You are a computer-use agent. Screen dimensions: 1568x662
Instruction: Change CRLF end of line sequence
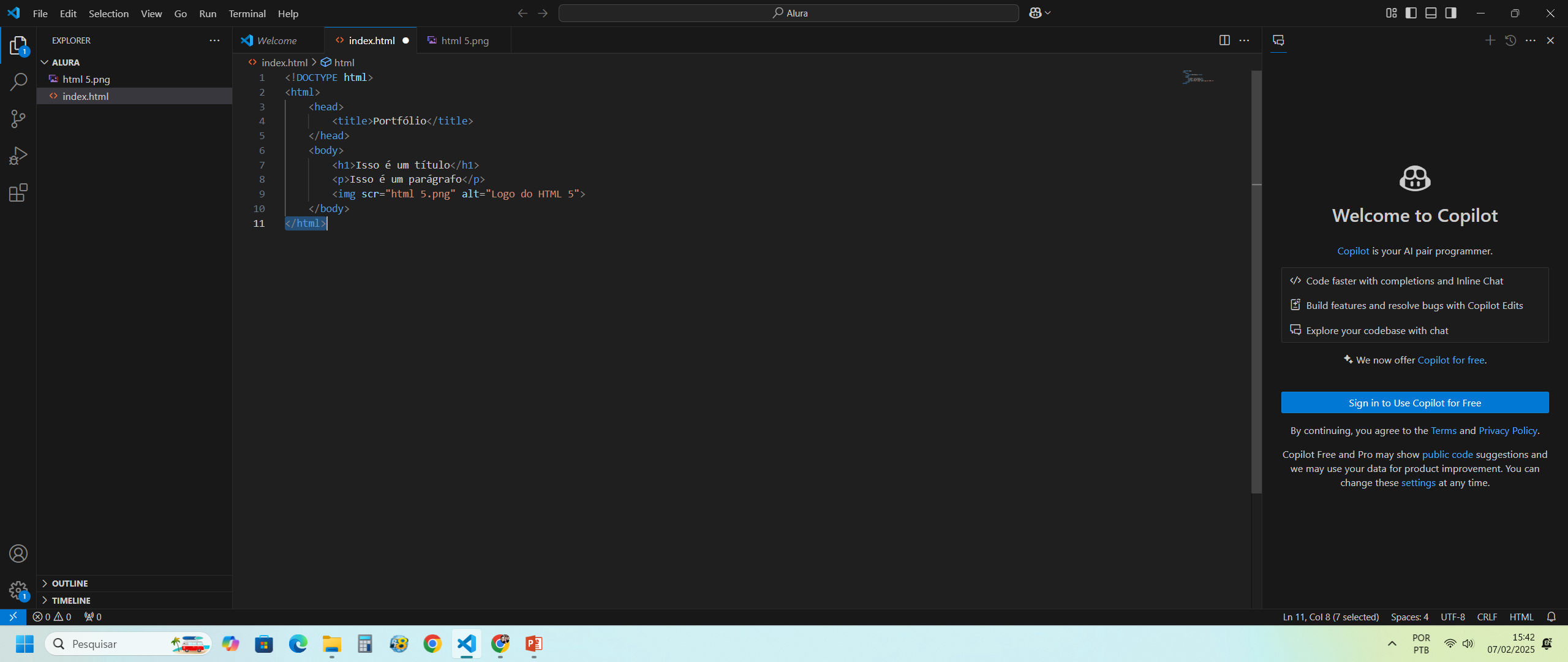[x=1487, y=617]
